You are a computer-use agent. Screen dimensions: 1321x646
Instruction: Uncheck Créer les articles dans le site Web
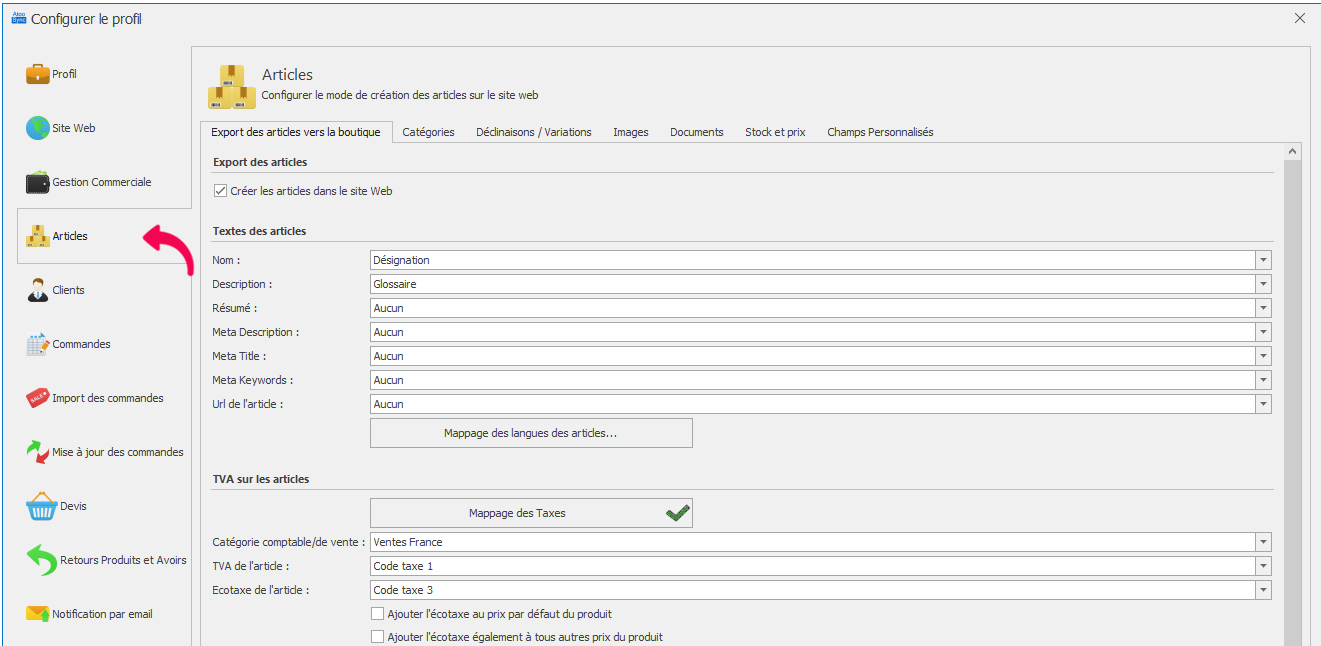(221, 191)
